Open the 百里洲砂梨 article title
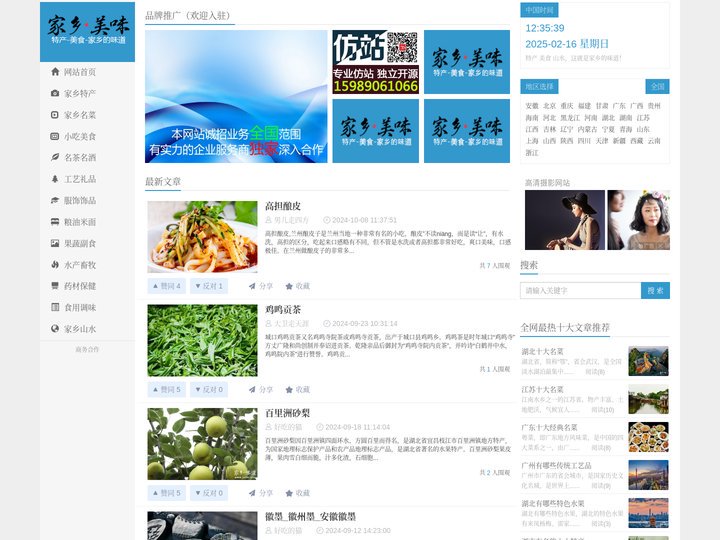 [287, 413]
